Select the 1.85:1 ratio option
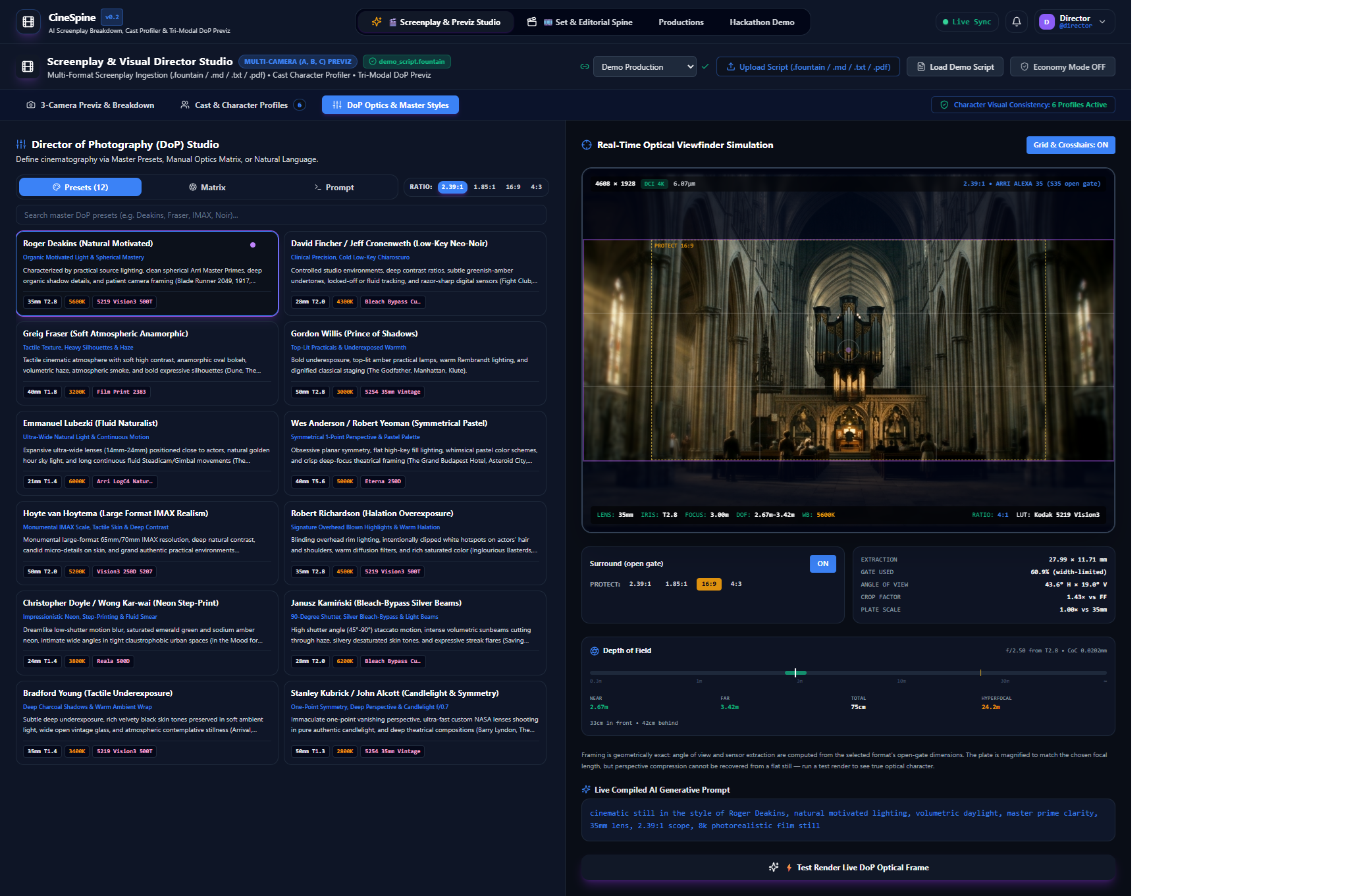1359x896 pixels. pyautogui.click(x=484, y=187)
